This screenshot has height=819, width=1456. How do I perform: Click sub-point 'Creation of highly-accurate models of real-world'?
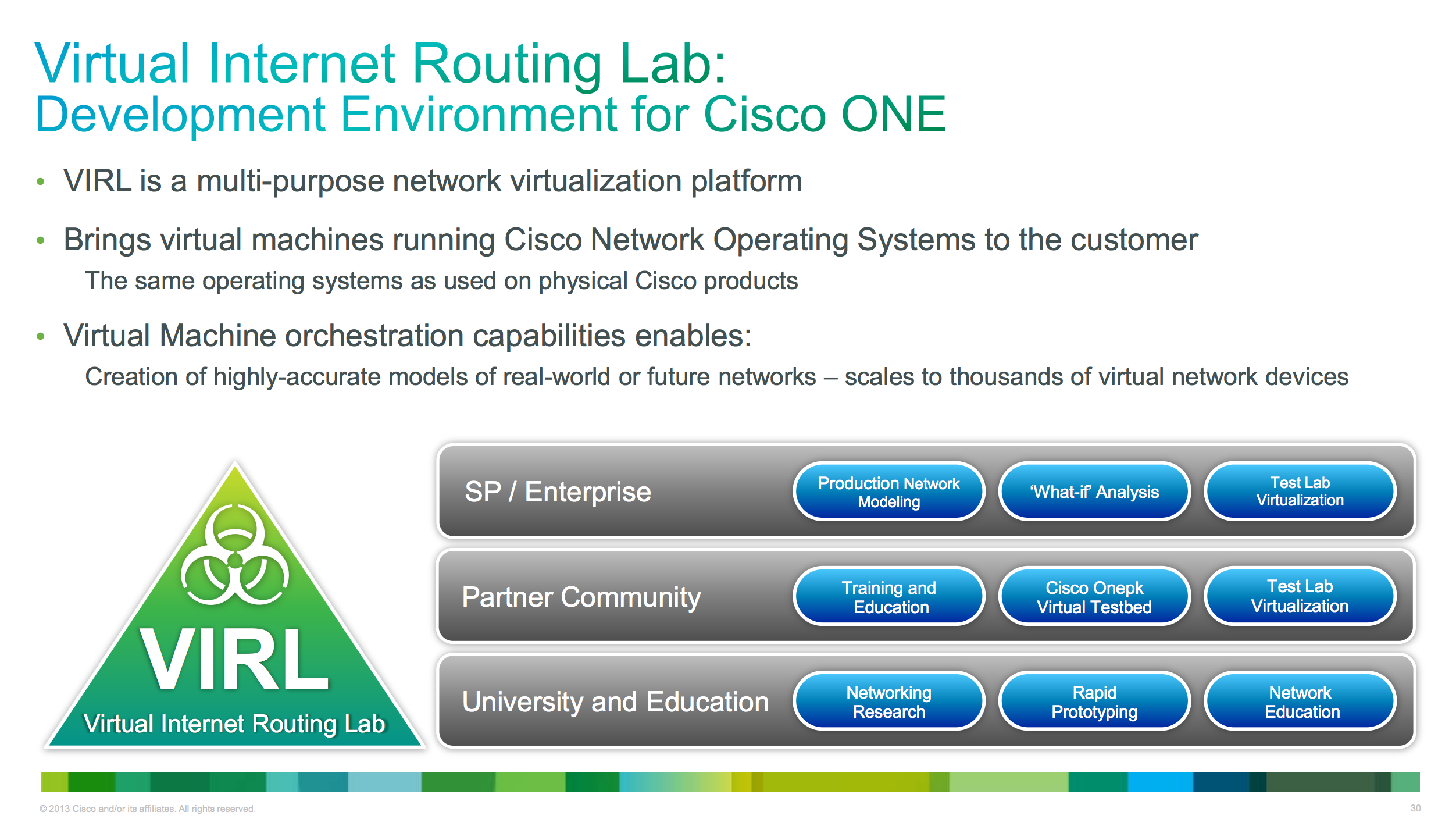tap(716, 377)
